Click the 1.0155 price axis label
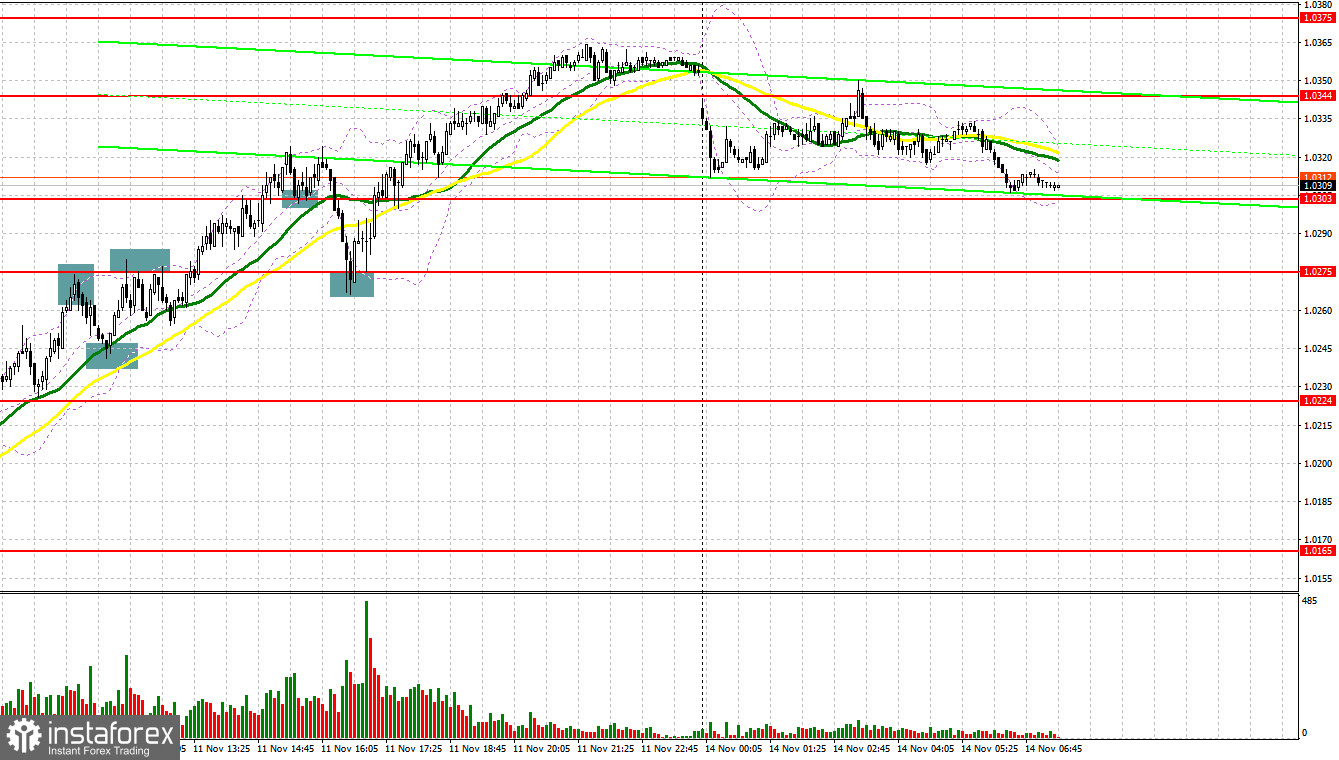The width and height of the screenshot is (1339, 760). point(1316,579)
